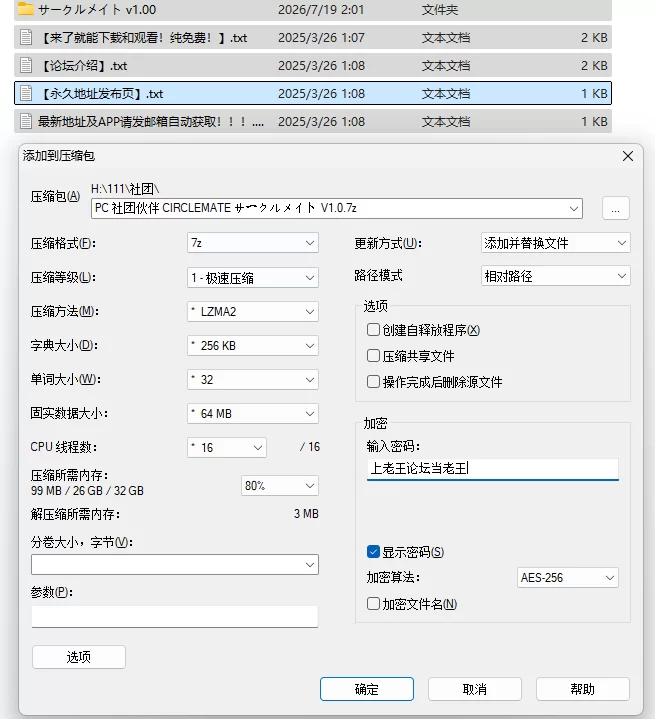This screenshot has width=655, height=719.
Task: Open the 字典大小 256 KB dropdown
Action: (253, 346)
